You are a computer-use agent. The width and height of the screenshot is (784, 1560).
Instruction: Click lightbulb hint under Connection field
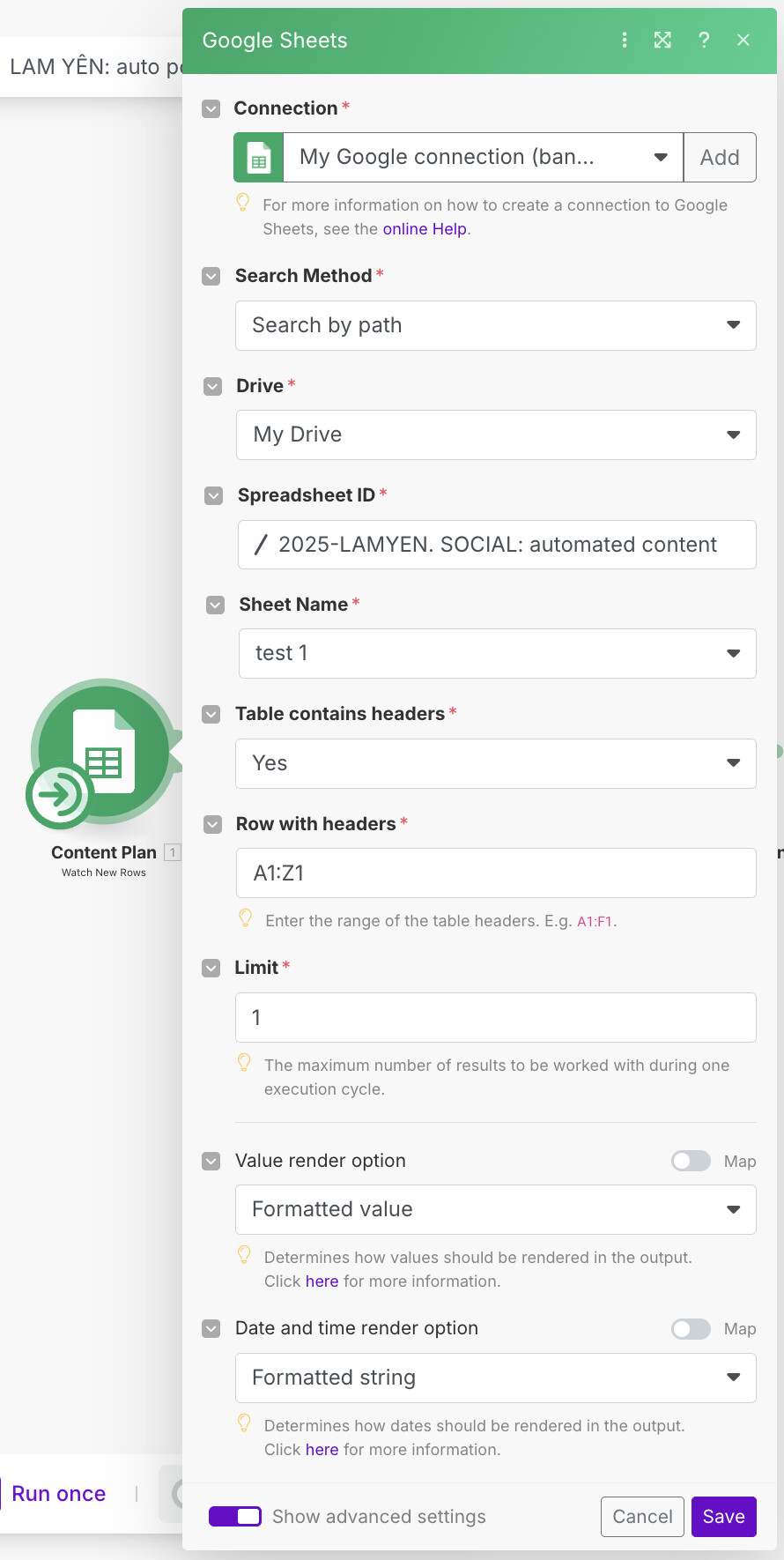243,203
